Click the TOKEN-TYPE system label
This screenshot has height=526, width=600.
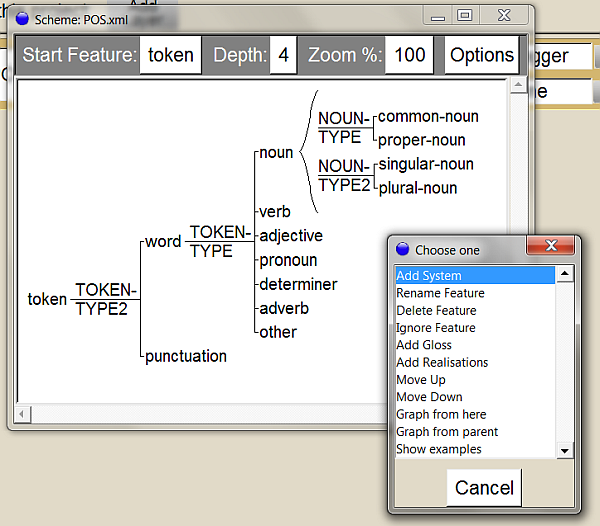(x=220, y=241)
